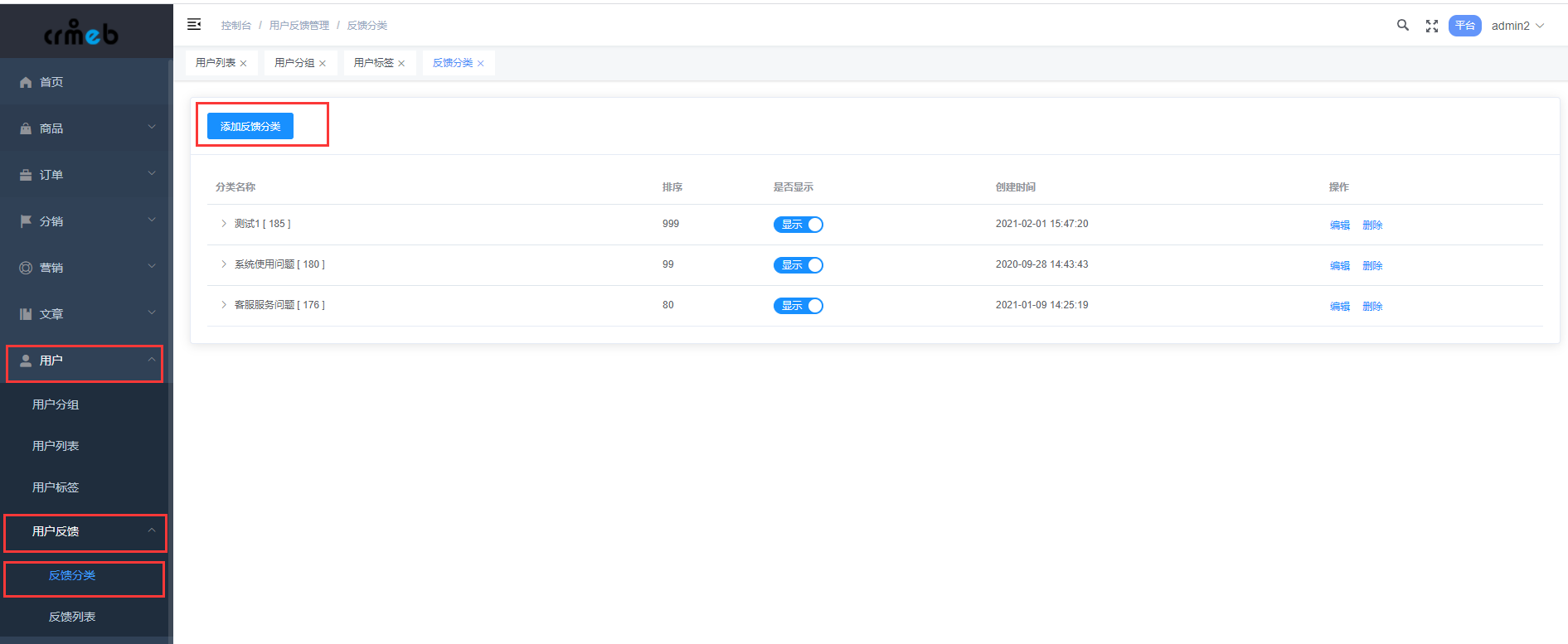This screenshot has height=644, width=1568.
Task: Close the 用户列表 tab
Action: coord(243,64)
